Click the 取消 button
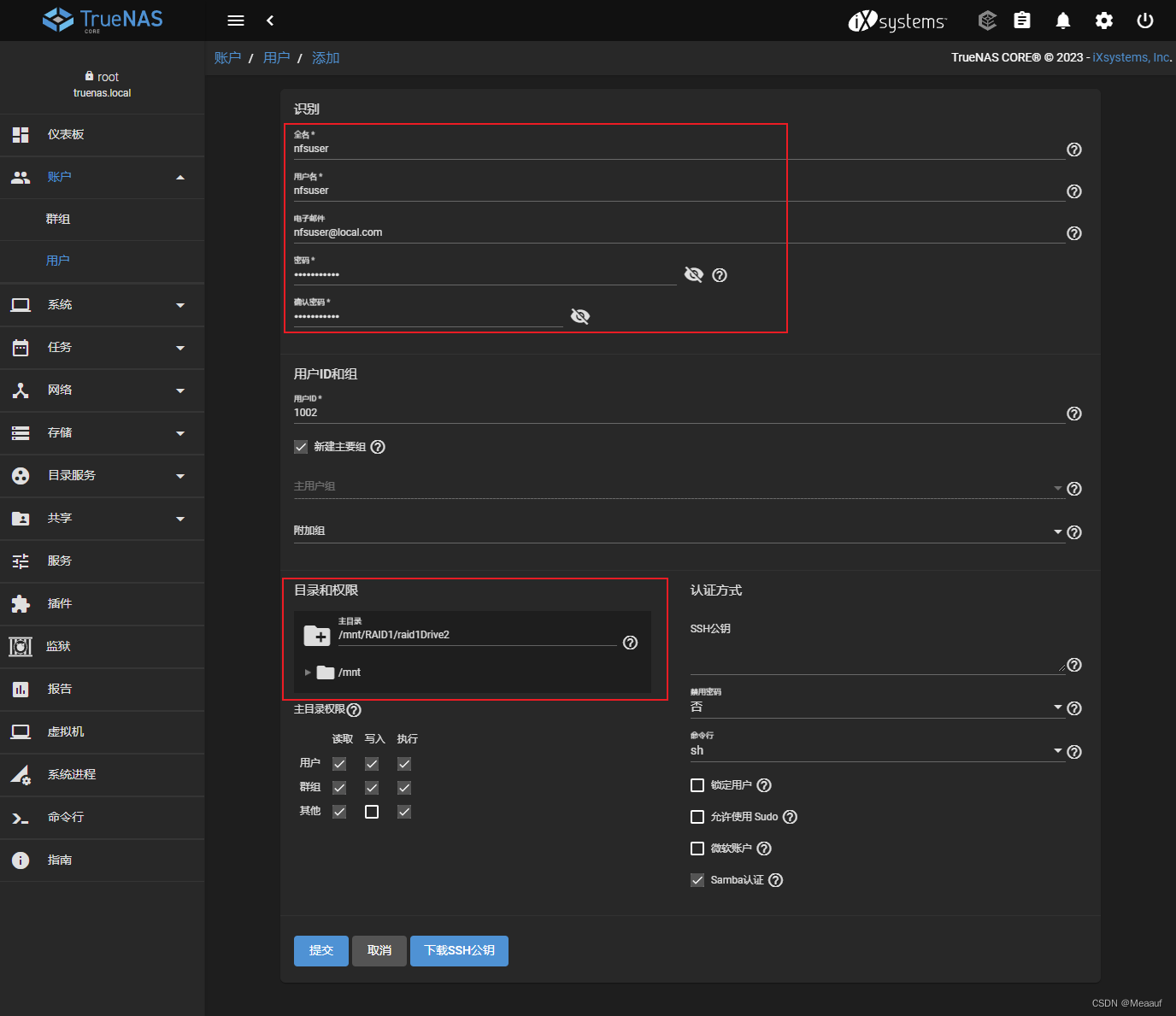 coord(379,951)
